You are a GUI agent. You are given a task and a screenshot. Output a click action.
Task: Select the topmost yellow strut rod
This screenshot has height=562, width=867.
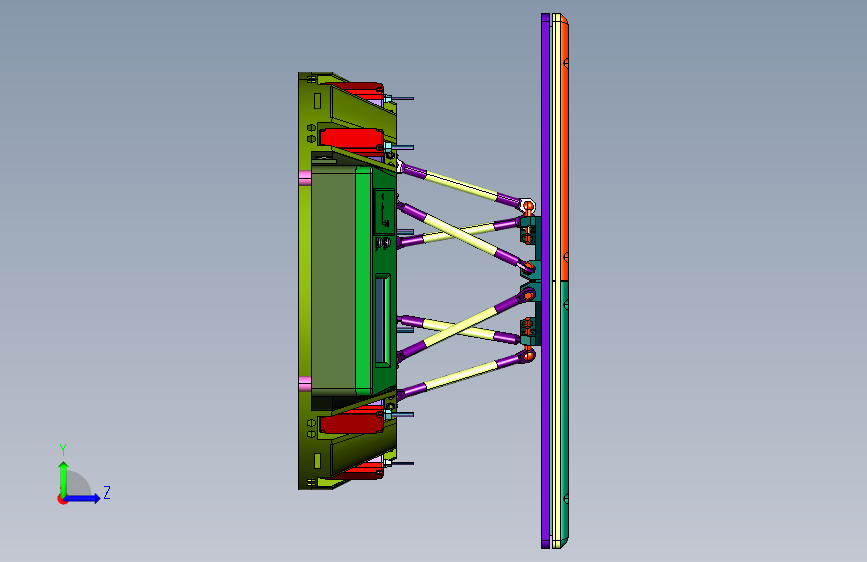[461, 186]
